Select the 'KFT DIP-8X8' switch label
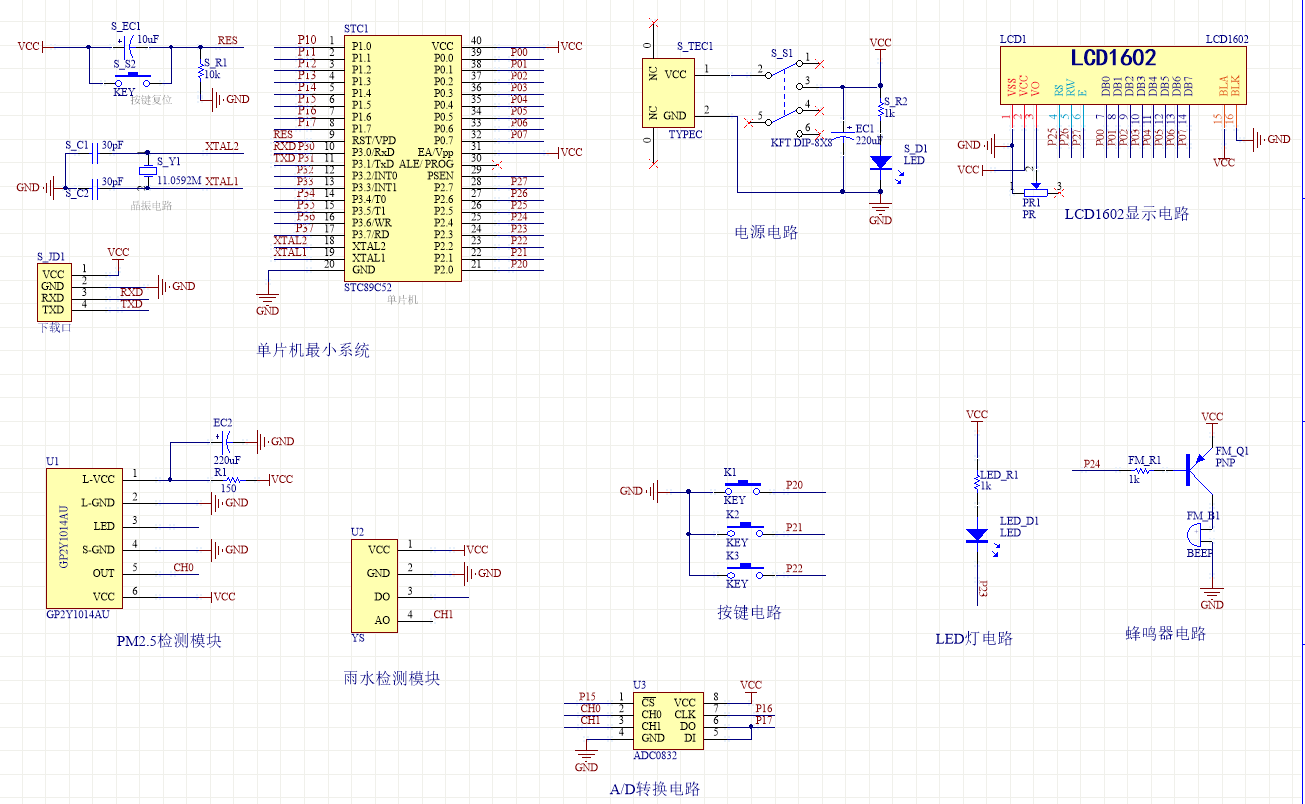This screenshot has width=1305, height=804. 801,143
